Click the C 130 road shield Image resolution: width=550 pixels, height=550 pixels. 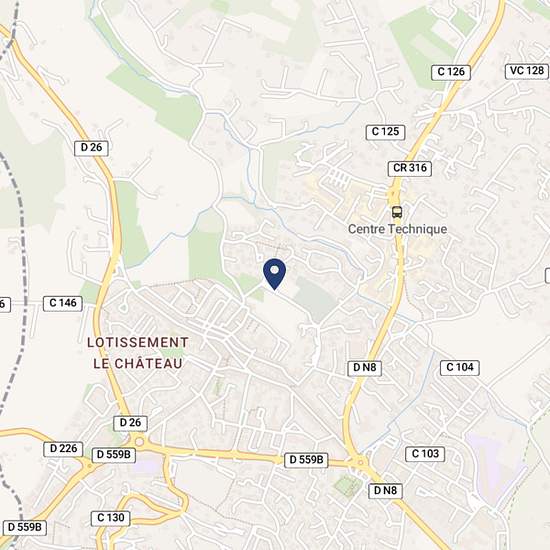(110, 518)
